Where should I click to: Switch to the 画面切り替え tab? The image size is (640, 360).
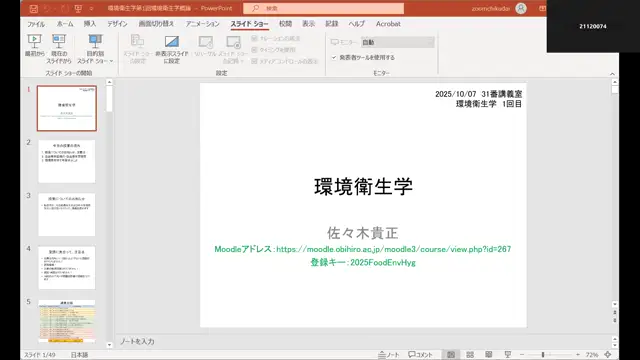coord(156,24)
